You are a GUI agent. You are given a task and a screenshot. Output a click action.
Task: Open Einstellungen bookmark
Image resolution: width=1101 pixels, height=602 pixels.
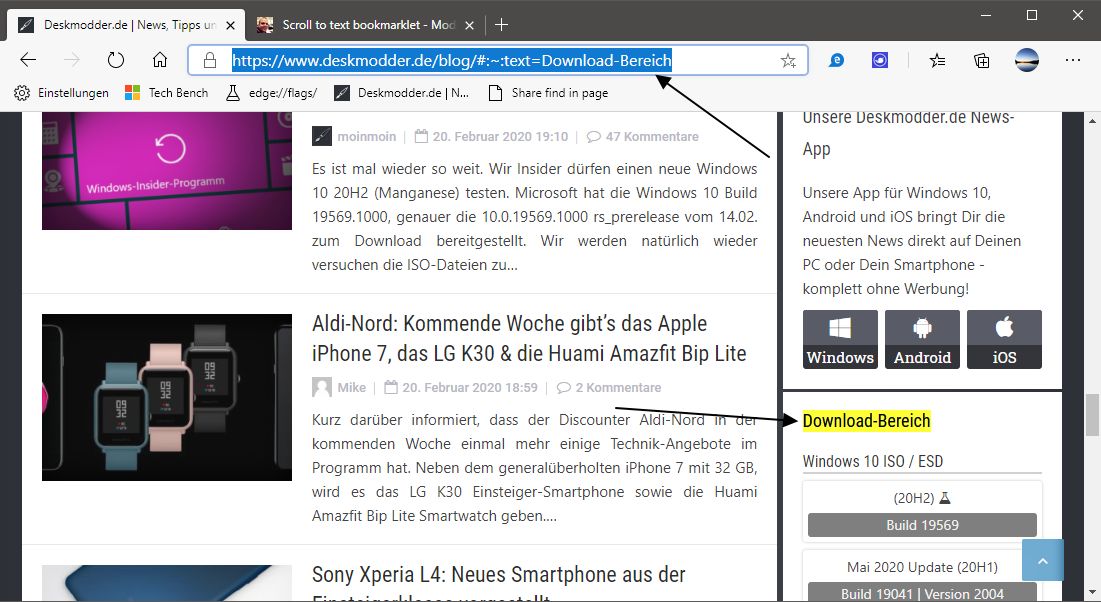62,93
